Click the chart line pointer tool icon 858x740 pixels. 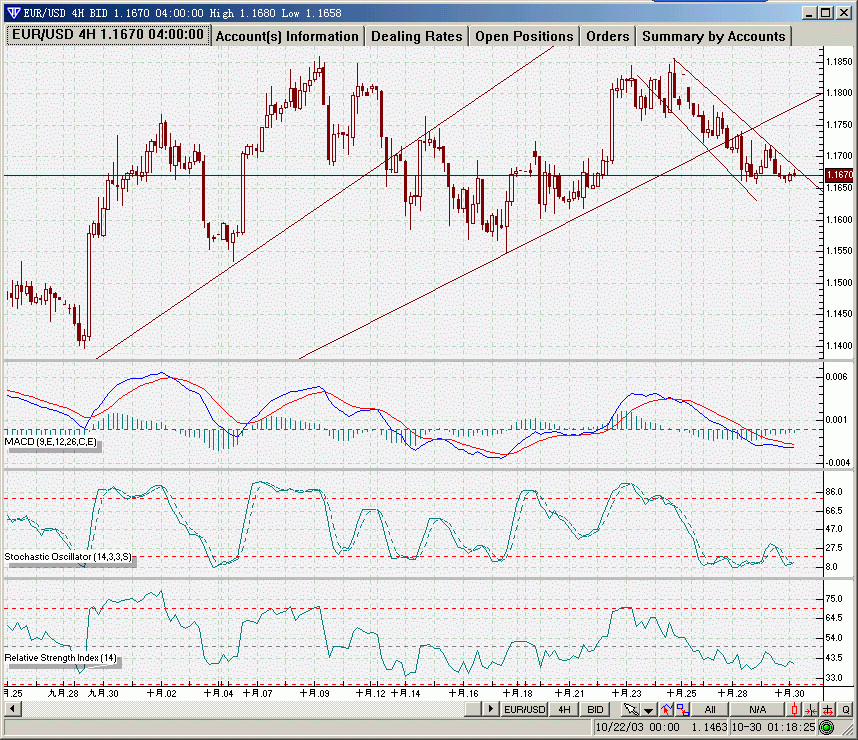coord(666,709)
